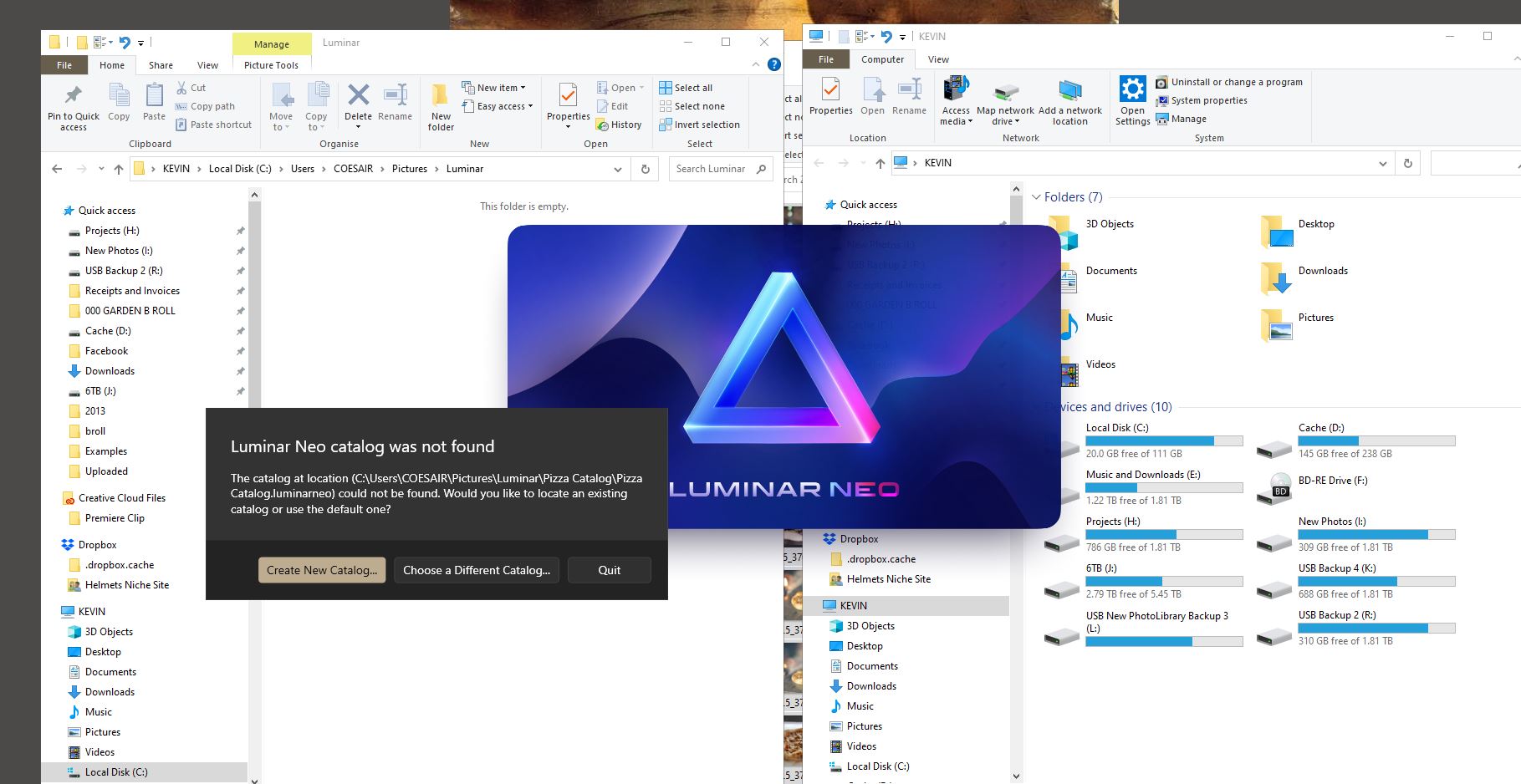The height and width of the screenshot is (784, 1521).
Task: Click System properties in KEVIN window
Action: (1202, 100)
